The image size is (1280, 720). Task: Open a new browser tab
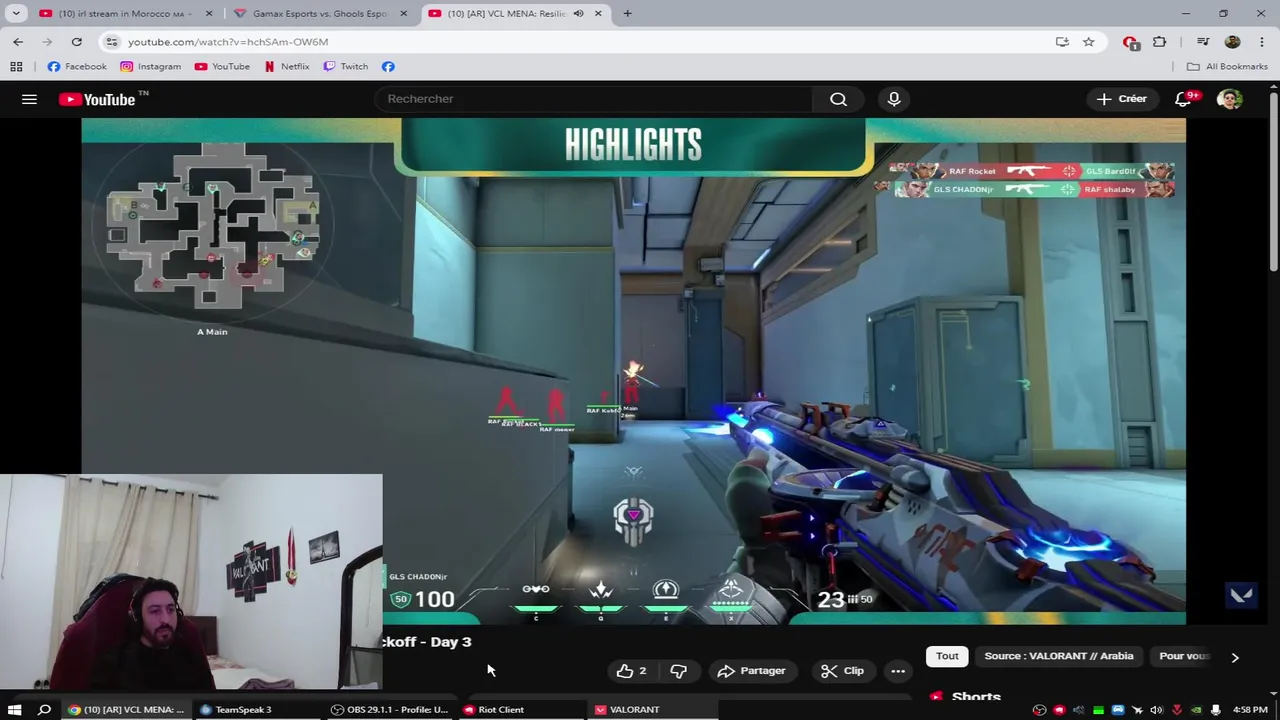pyautogui.click(x=627, y=13)
